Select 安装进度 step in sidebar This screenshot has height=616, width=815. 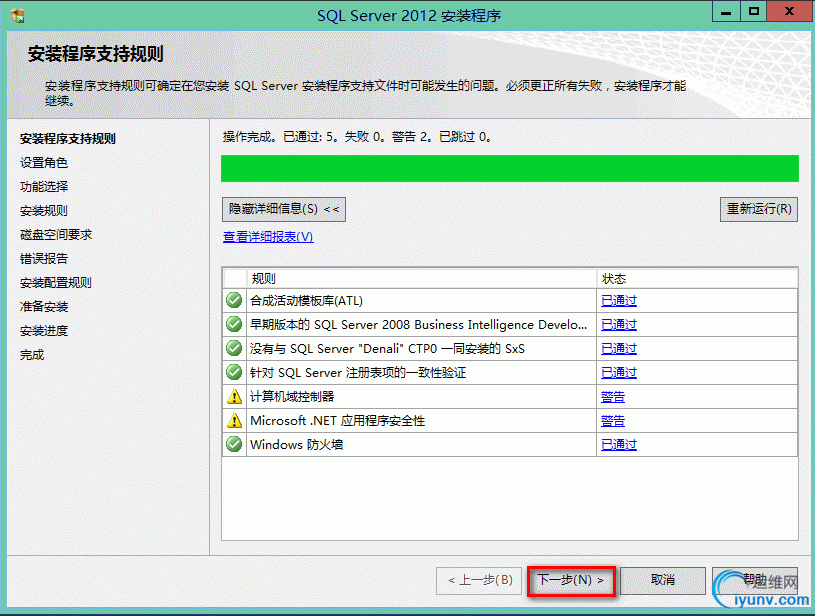click(44, 331)
